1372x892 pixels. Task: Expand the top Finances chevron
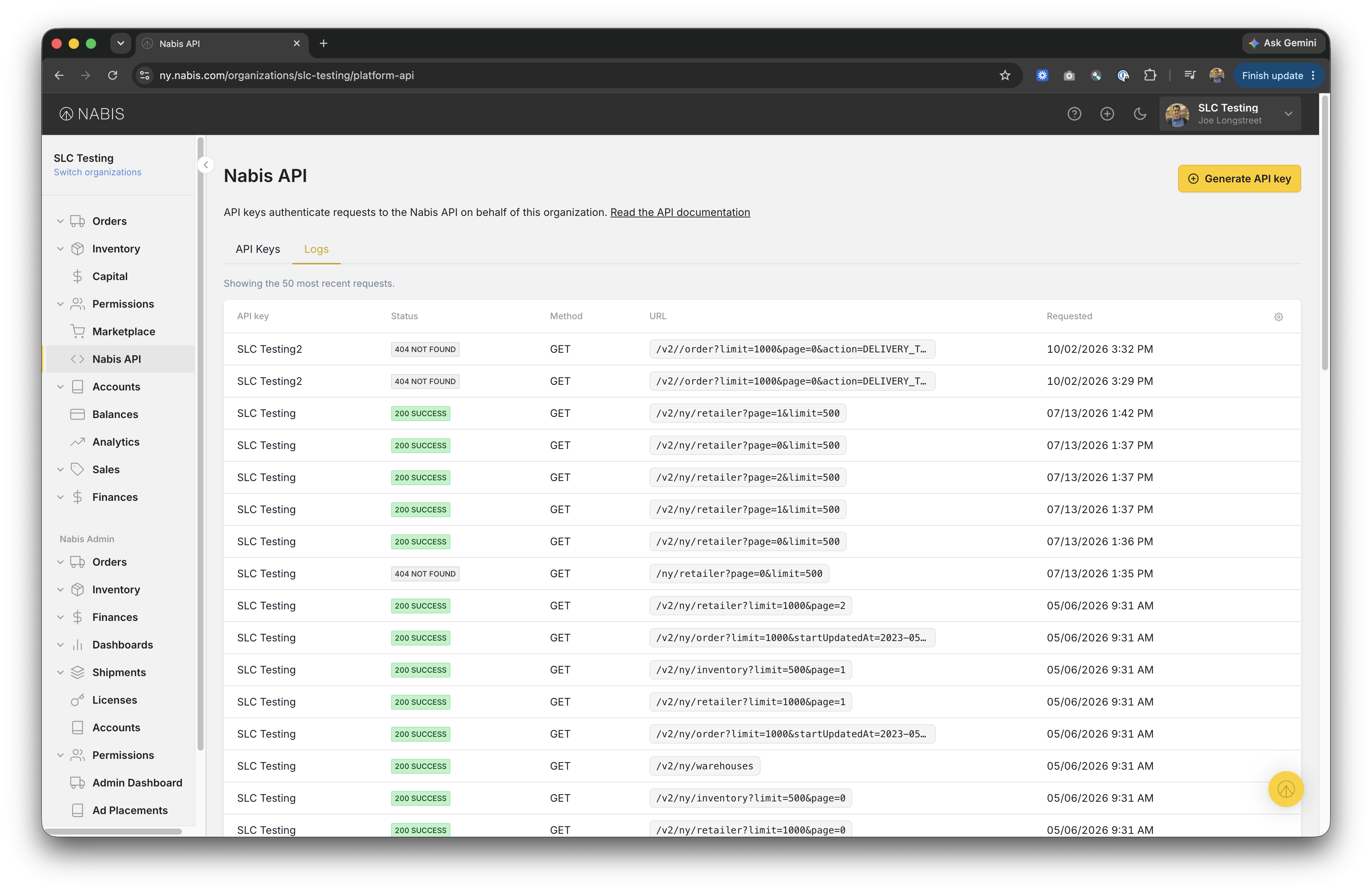60,497
